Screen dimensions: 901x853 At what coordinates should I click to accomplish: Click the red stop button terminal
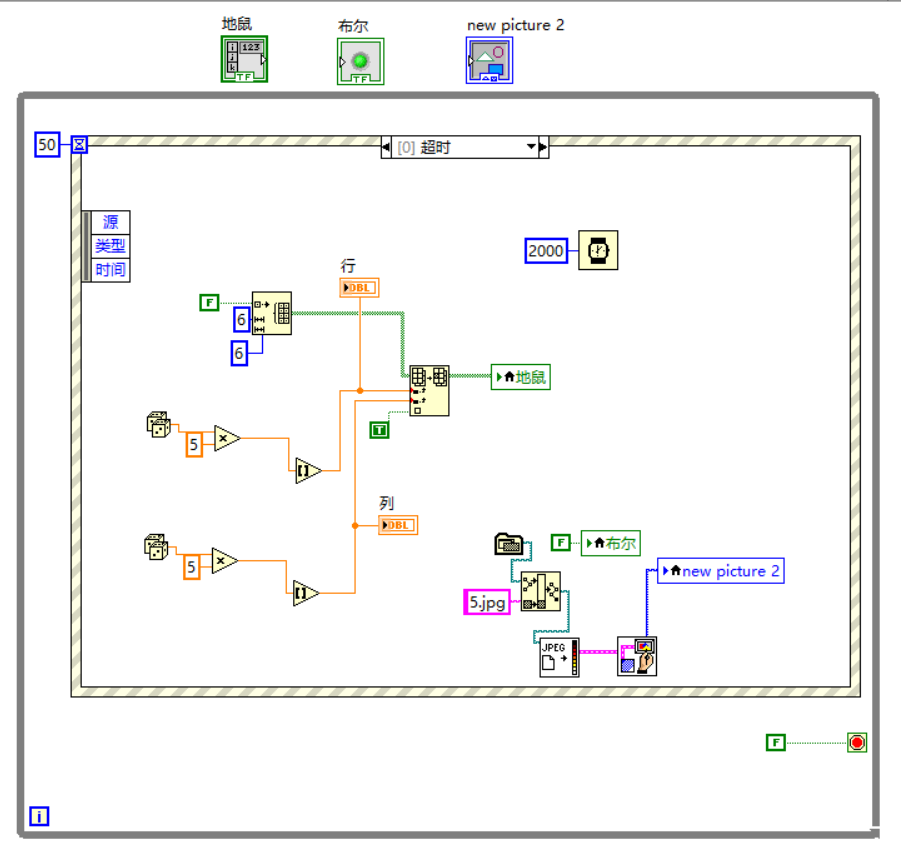pyautogui.click(x=856, y=742)
